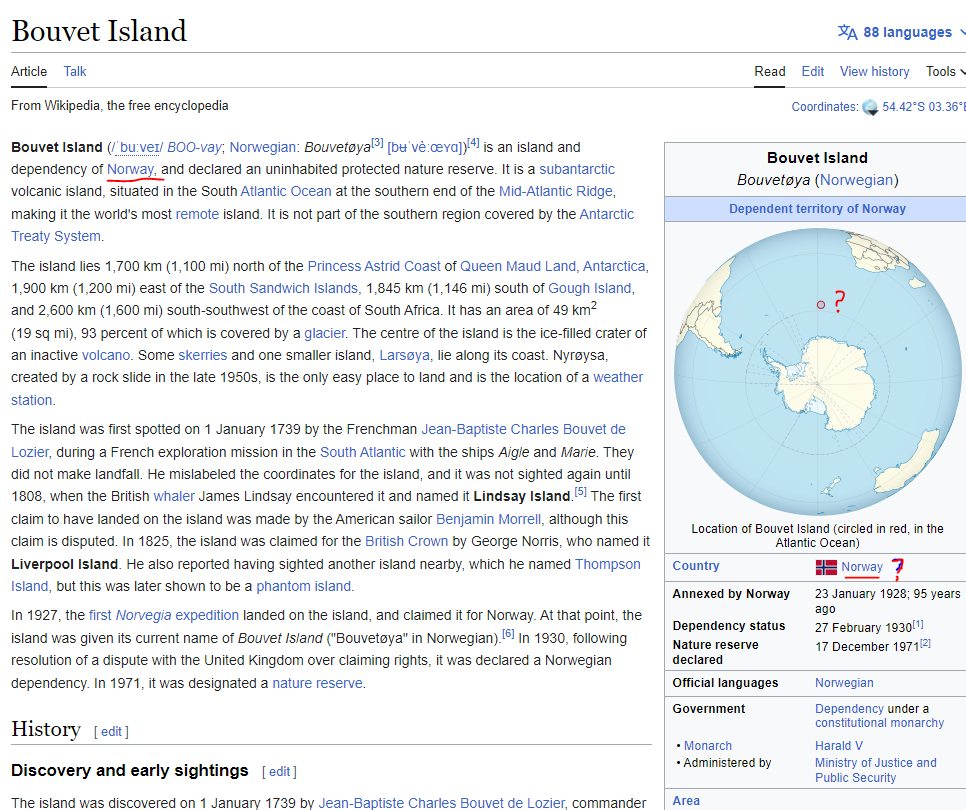966x810 pixels.
Task: Click the languages translation icon
Action: [x=847, y=32]
